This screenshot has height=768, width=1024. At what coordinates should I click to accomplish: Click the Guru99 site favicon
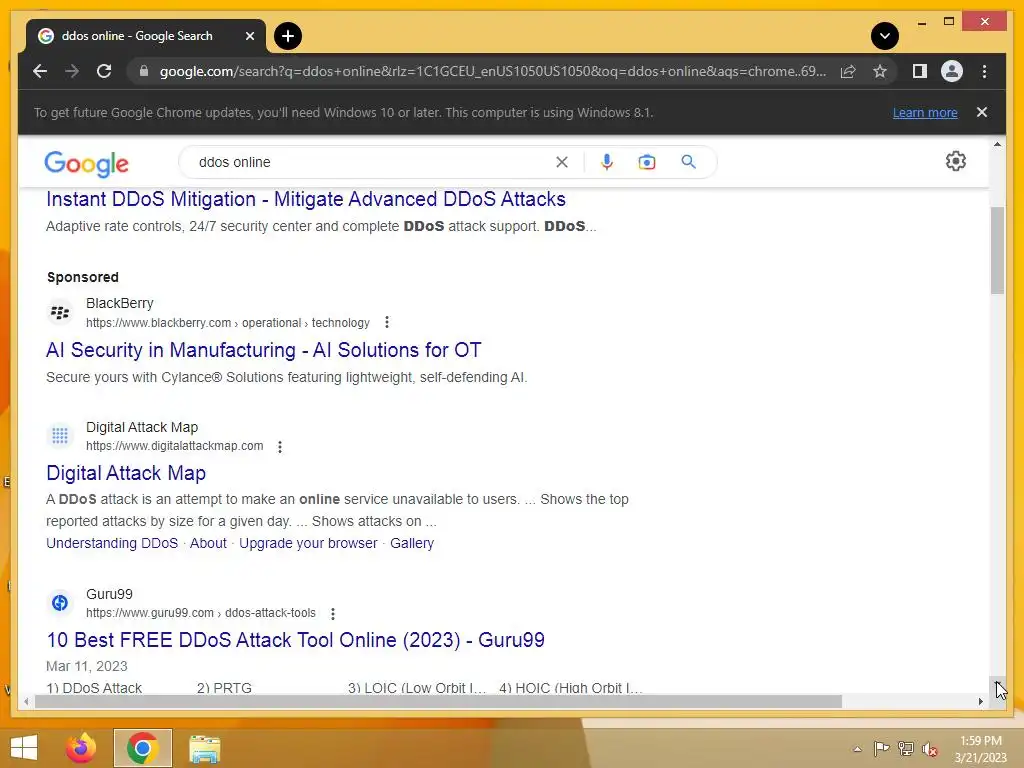[60, 602]
